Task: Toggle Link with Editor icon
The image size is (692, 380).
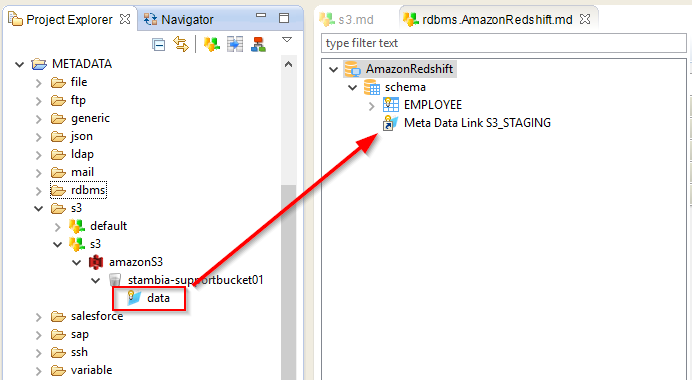Action: [x=181, y=44]
